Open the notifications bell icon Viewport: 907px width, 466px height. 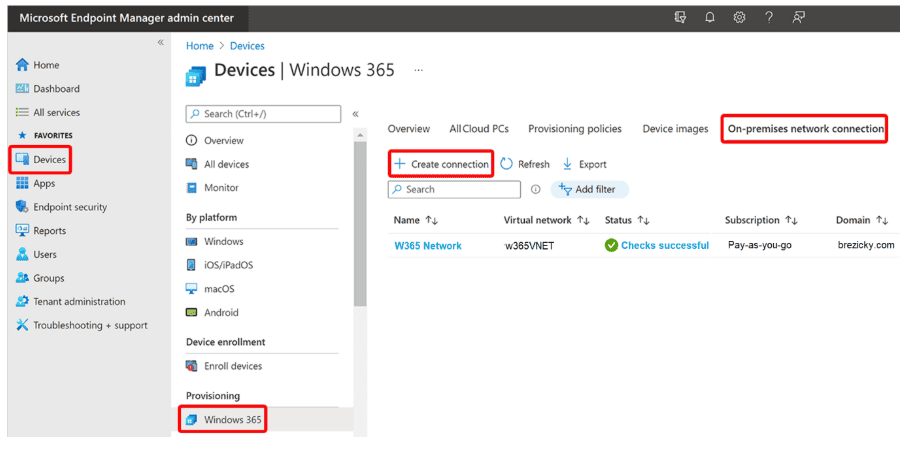pyautogui.click(x=709, y=17)
